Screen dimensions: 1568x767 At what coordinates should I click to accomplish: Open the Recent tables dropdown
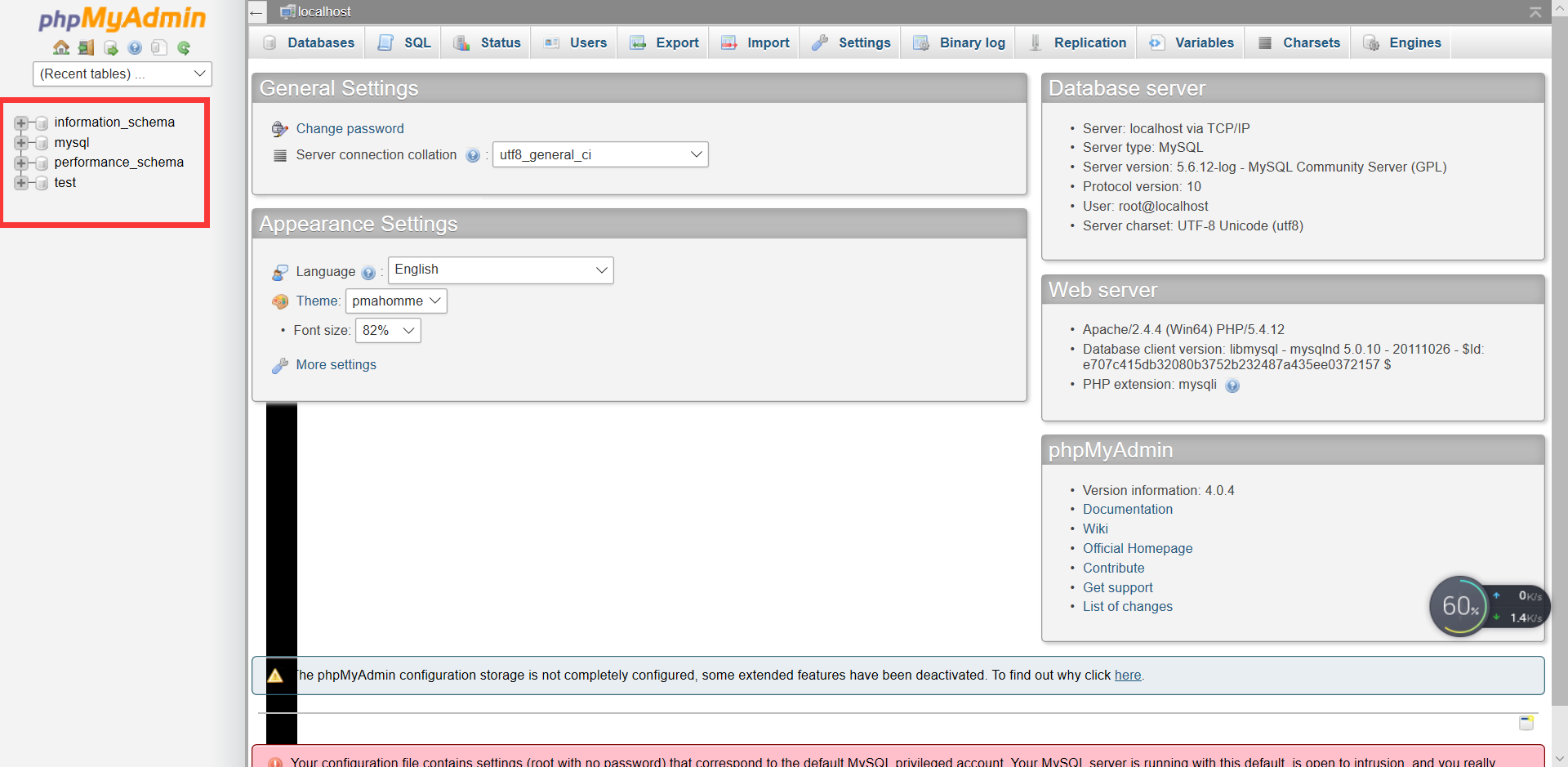click(x=122, y=74)
